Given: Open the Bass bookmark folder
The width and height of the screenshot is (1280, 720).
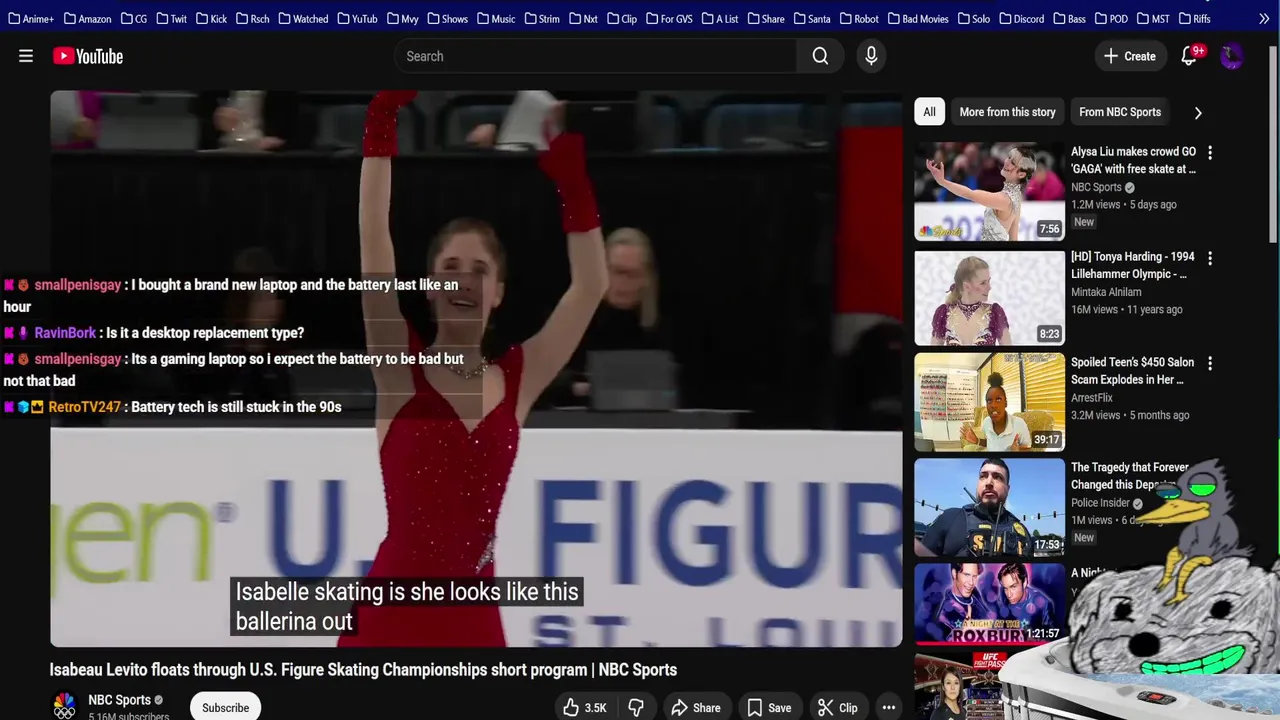Looking at the screenshot, I should 1069,18.
